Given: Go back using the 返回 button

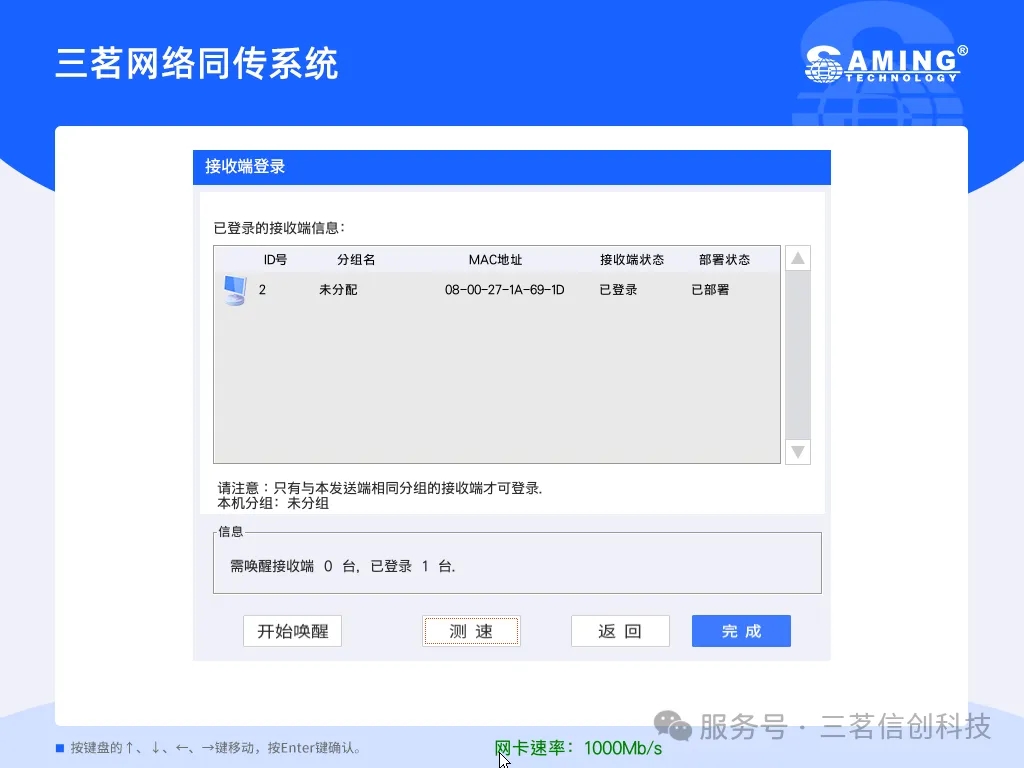Looking at the screenshot, I should (x=619, y=631).
